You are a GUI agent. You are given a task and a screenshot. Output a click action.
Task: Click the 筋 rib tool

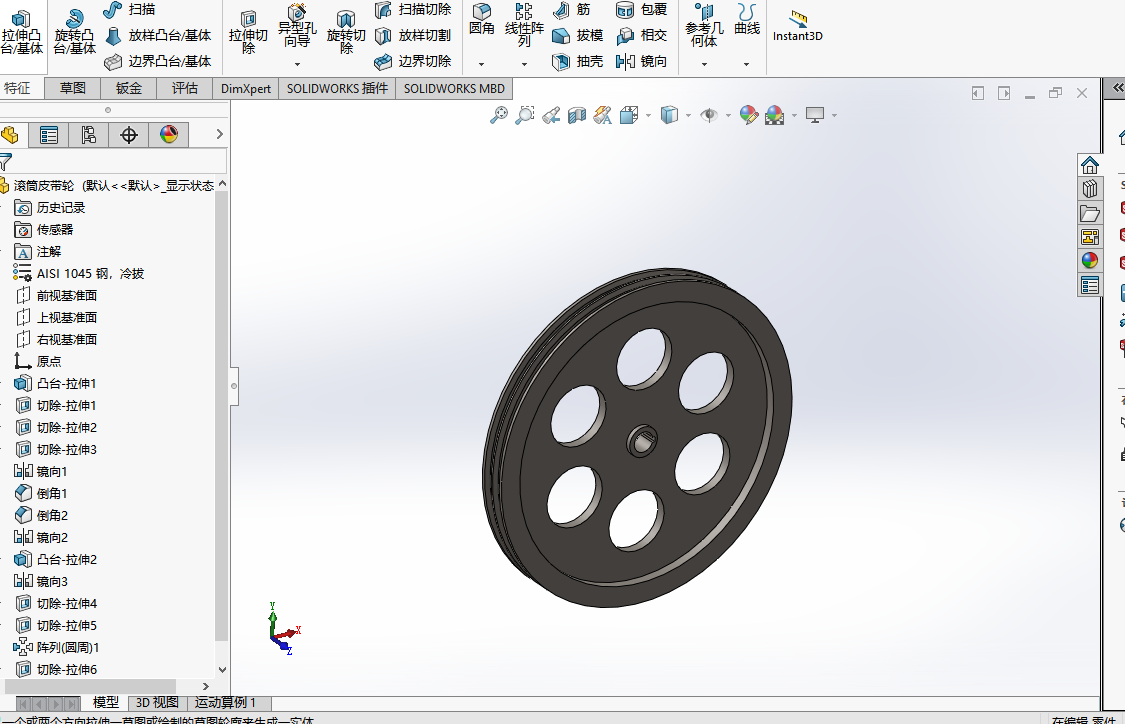572,9
